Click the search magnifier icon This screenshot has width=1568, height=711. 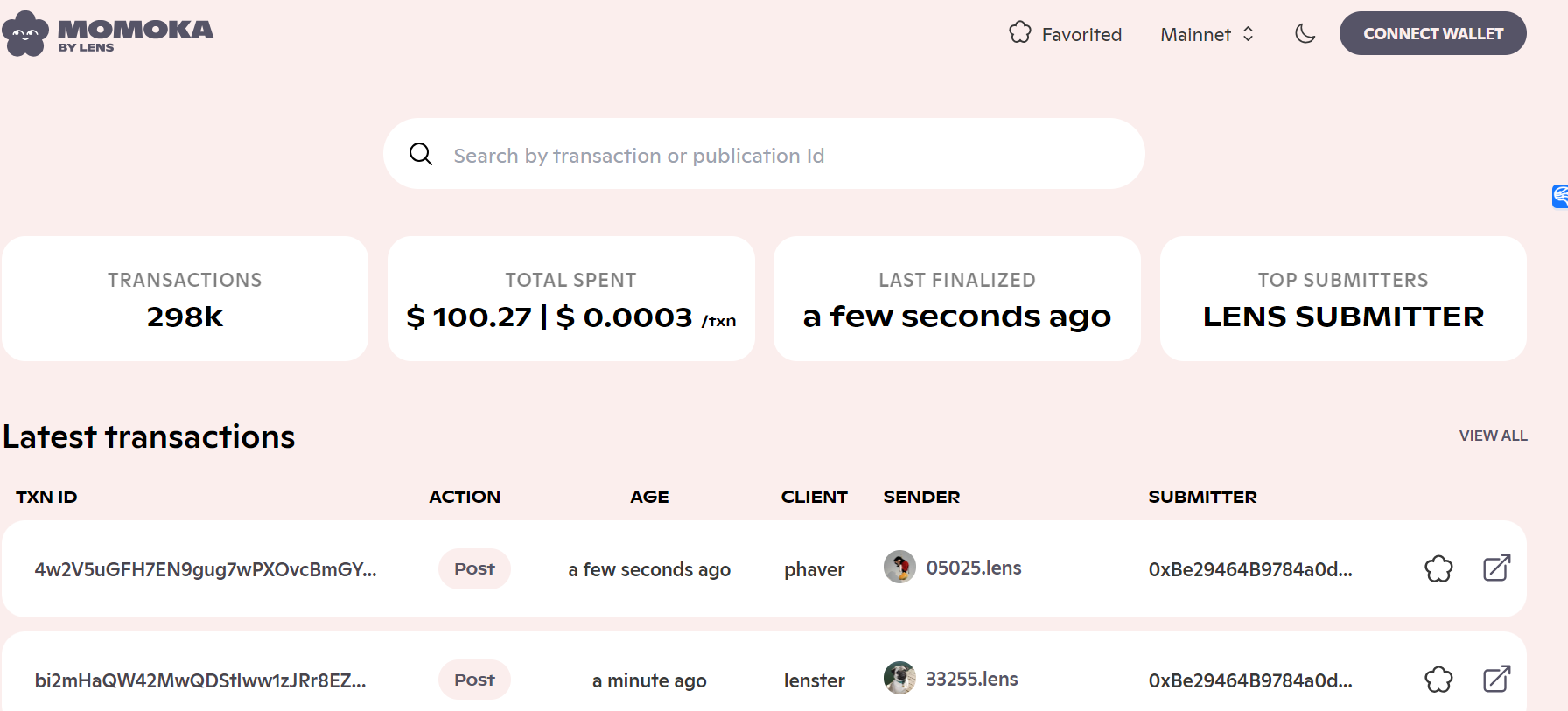click(421, 155)
